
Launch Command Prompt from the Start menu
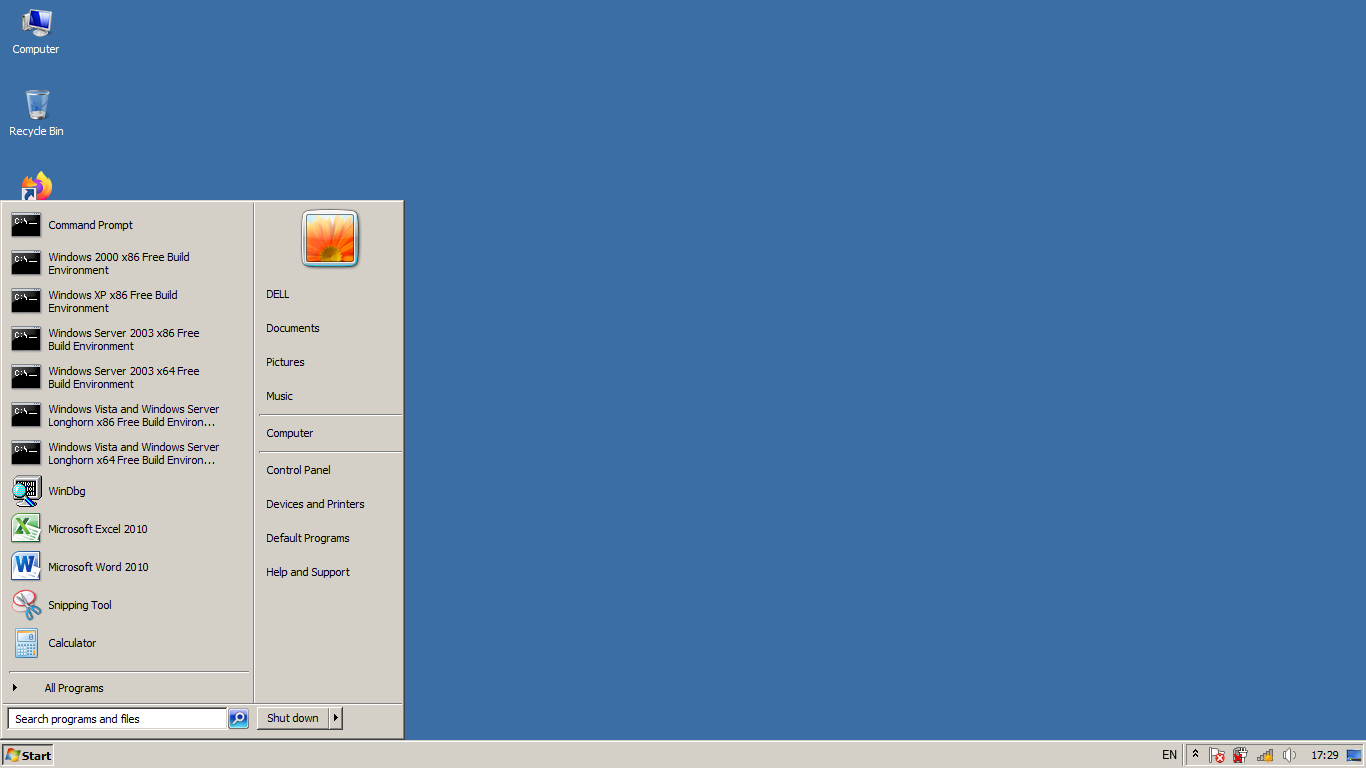pyautogui.click(x=129, y=225)
